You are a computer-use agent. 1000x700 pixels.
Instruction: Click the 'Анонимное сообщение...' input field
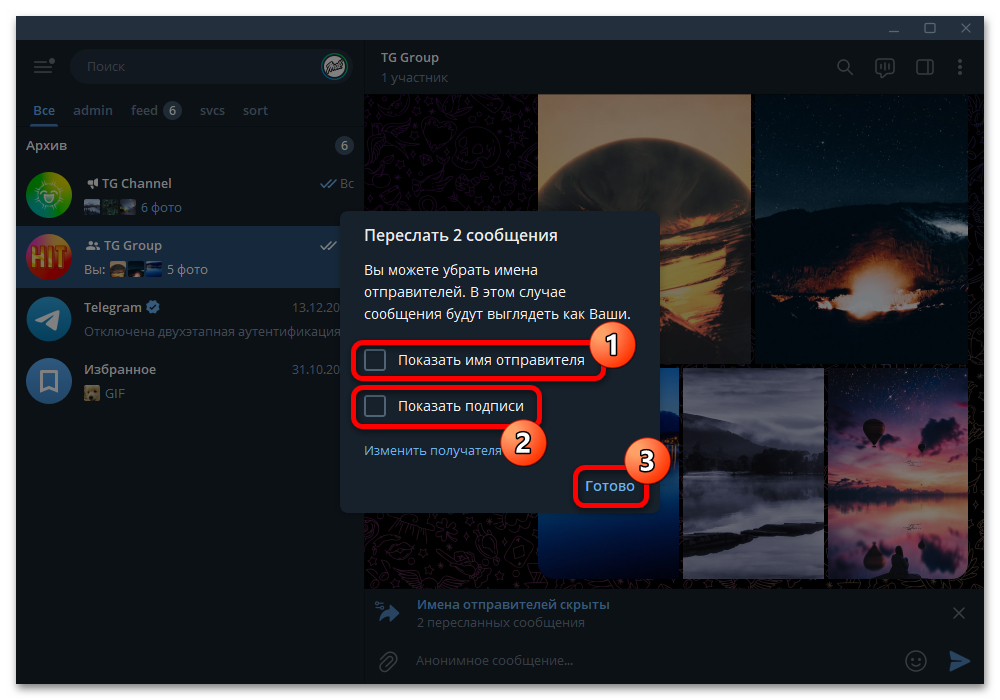654,661
